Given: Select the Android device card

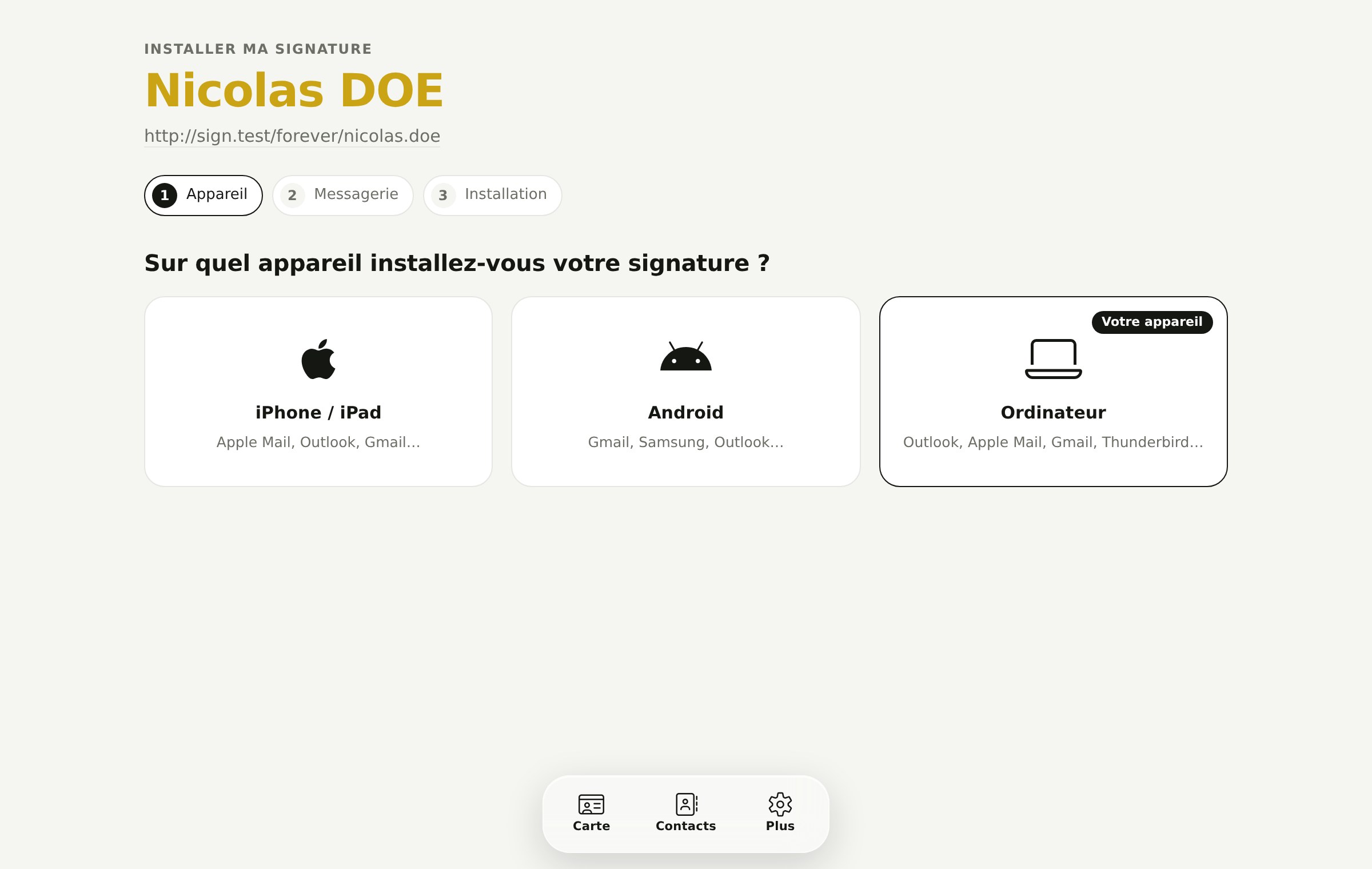Looking at the screenshot, I should click(x=686, y=392).
